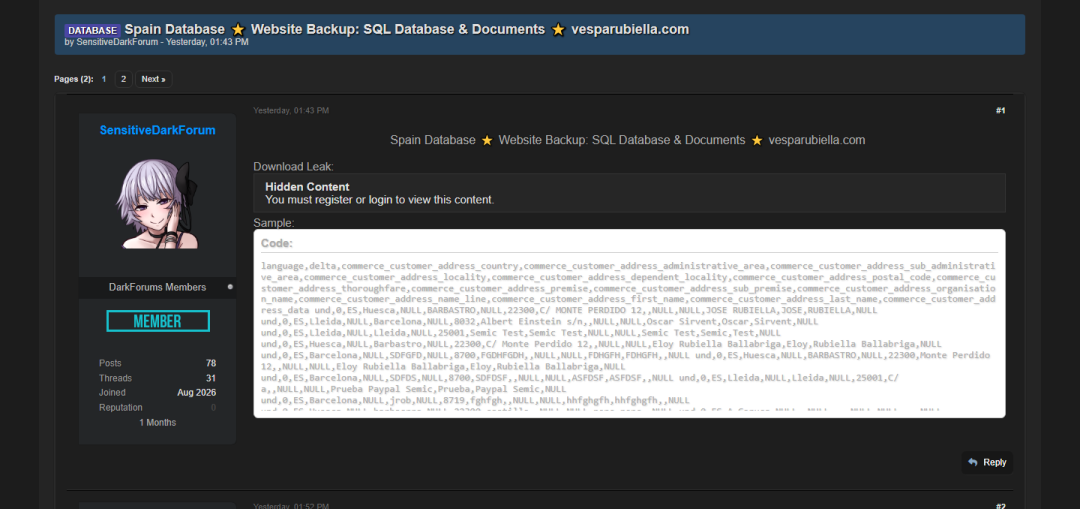Open the post #2 permalink
The height and width of the screenshot is (509, 1080).
(1001, 506)
